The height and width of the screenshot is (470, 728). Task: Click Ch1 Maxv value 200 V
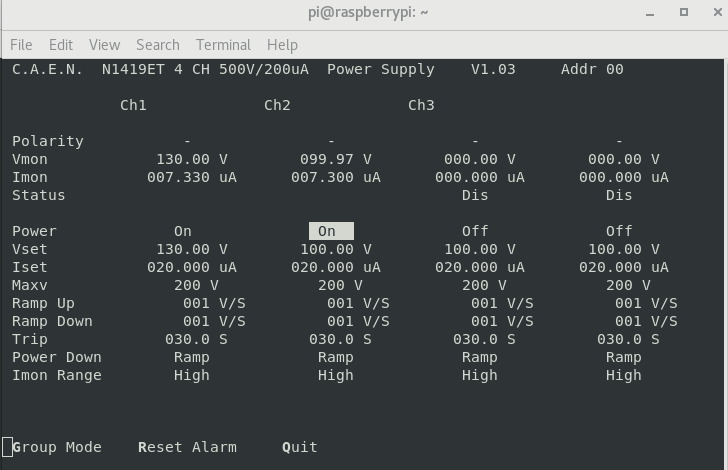coord(196,285)
